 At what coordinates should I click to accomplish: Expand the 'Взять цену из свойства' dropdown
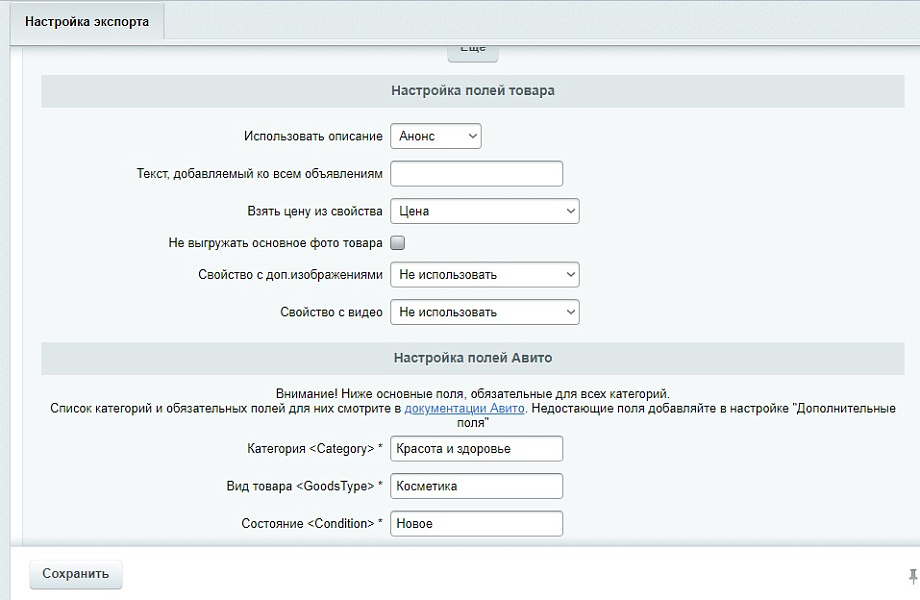click(484, 211)
